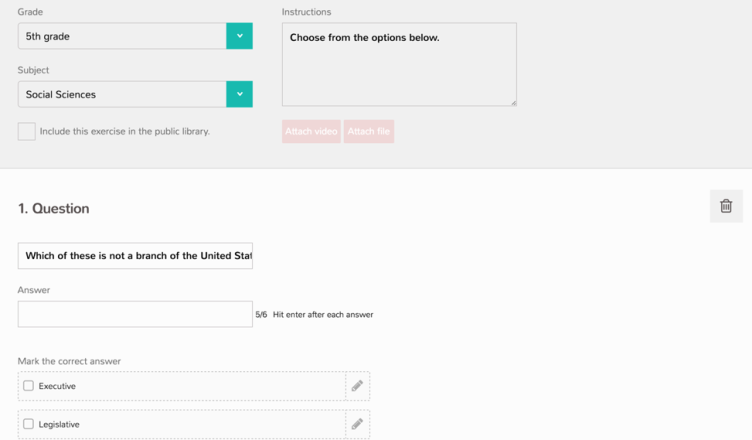Screen dimensions: 752x440
Task: Click the public library checkbox label text
Action: pos(125,131)
